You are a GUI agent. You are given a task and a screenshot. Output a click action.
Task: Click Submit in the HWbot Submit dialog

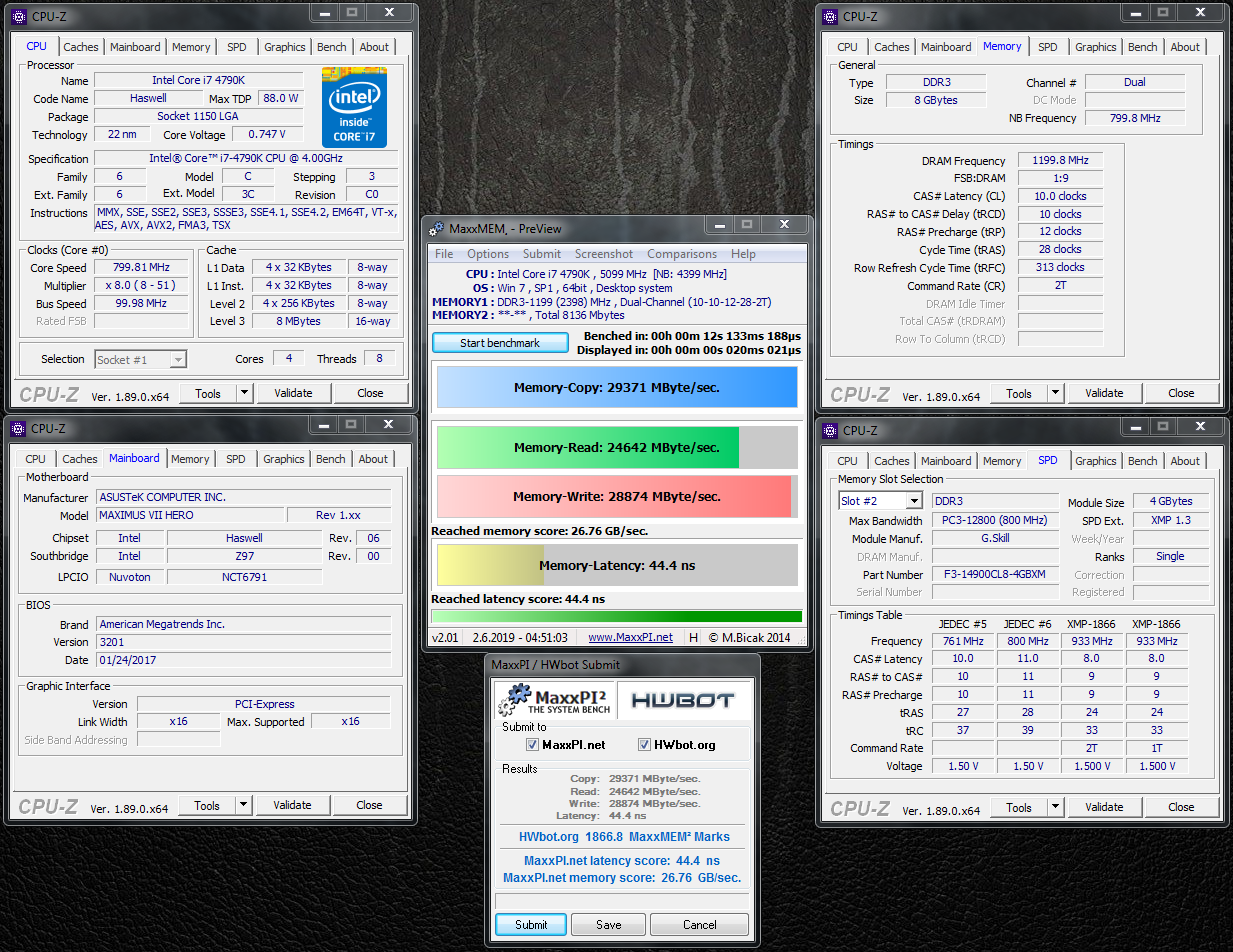pos(531,925)
